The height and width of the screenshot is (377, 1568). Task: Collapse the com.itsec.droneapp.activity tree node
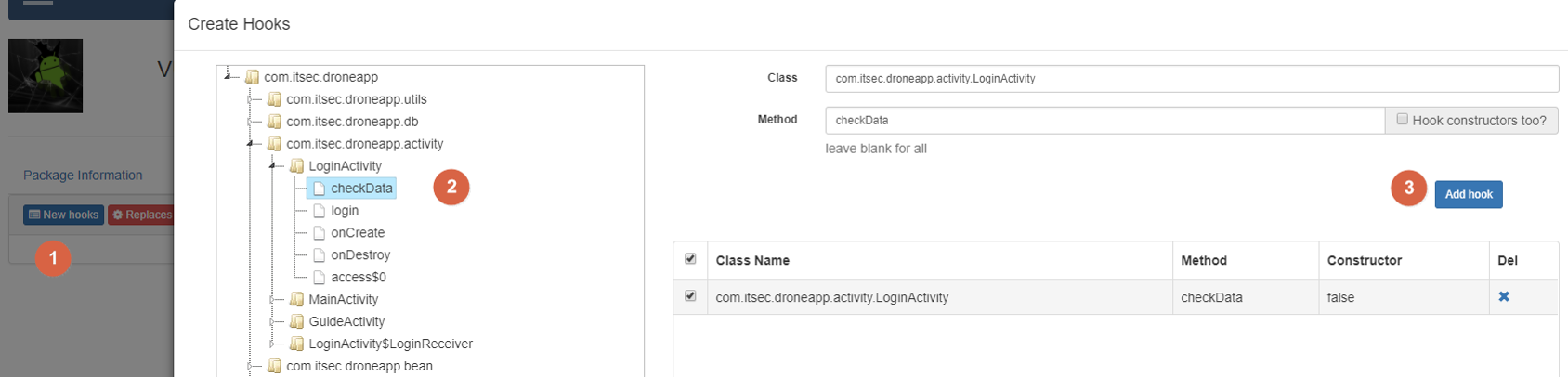point(251,144)
